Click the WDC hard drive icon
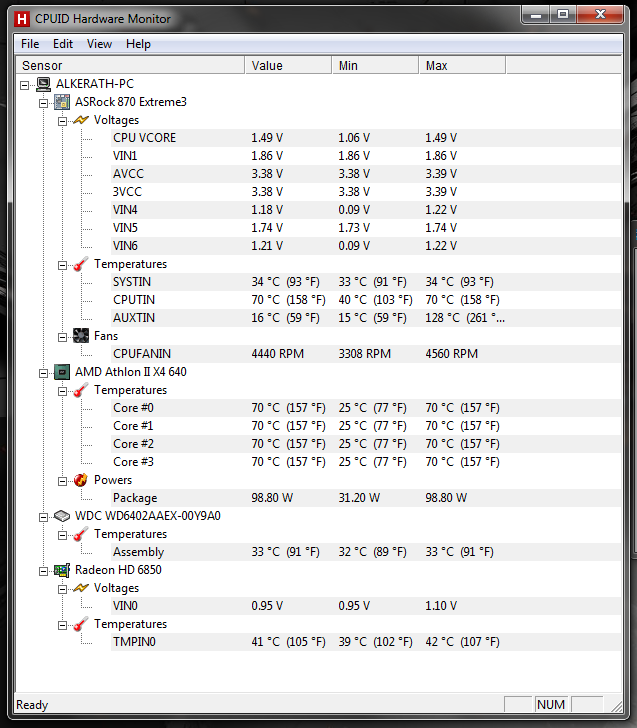 (62, 516)
